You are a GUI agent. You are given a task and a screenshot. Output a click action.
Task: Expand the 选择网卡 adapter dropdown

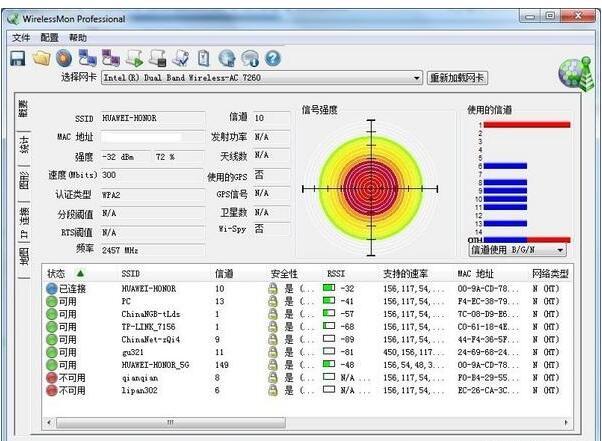pyautogui.click(x=417, y=78)
